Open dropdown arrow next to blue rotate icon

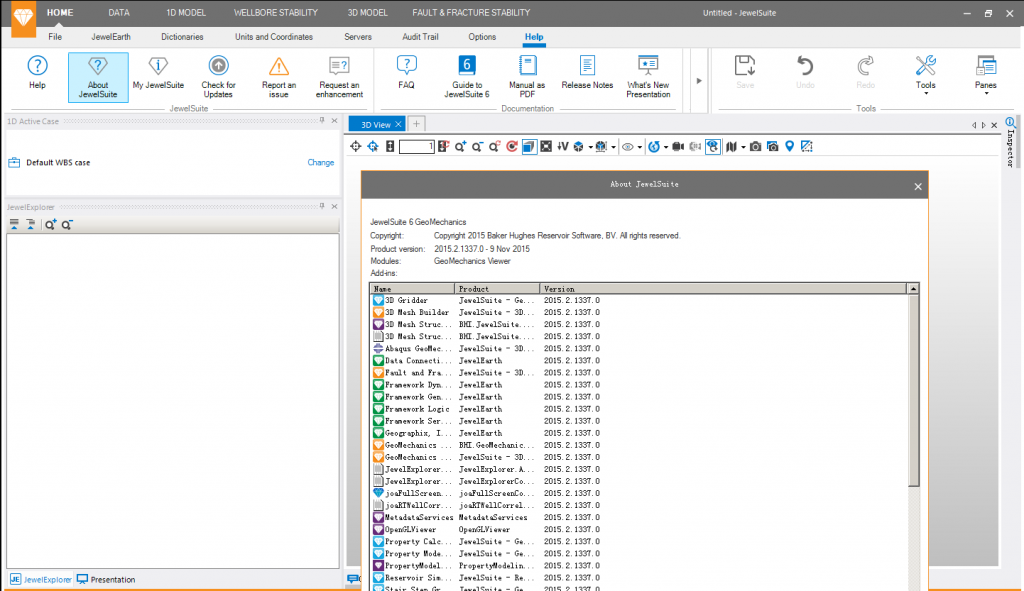(x=665, y=147)
